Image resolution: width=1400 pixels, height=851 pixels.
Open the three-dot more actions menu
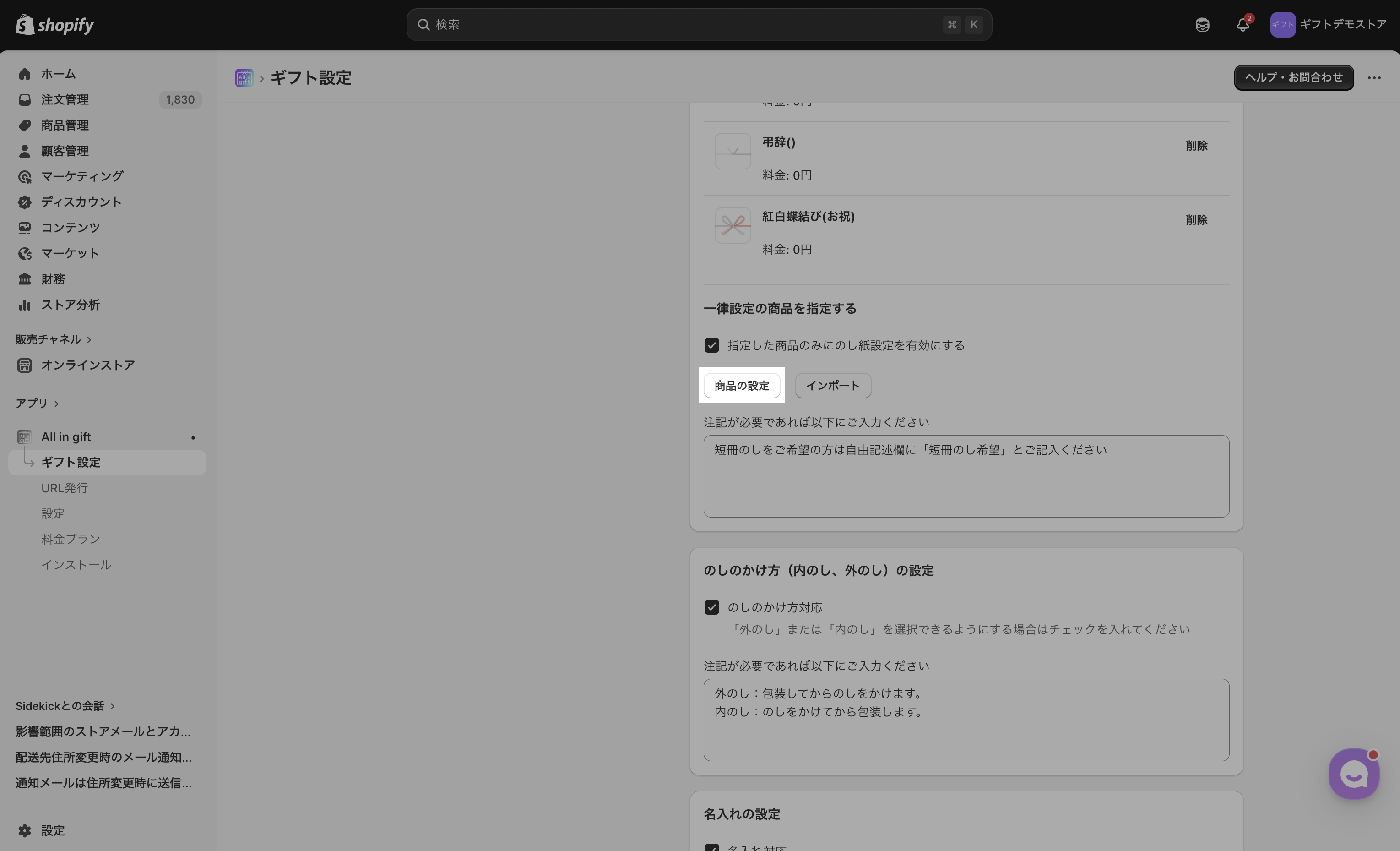coord(1374,78)
